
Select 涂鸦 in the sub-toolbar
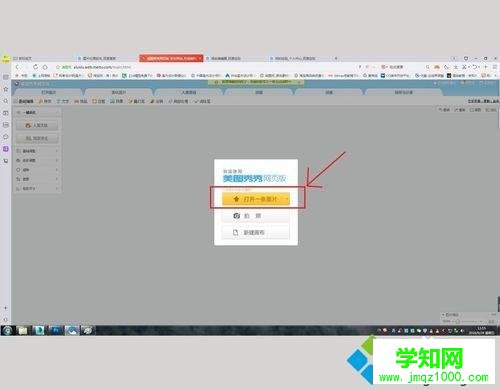[157, 101]
